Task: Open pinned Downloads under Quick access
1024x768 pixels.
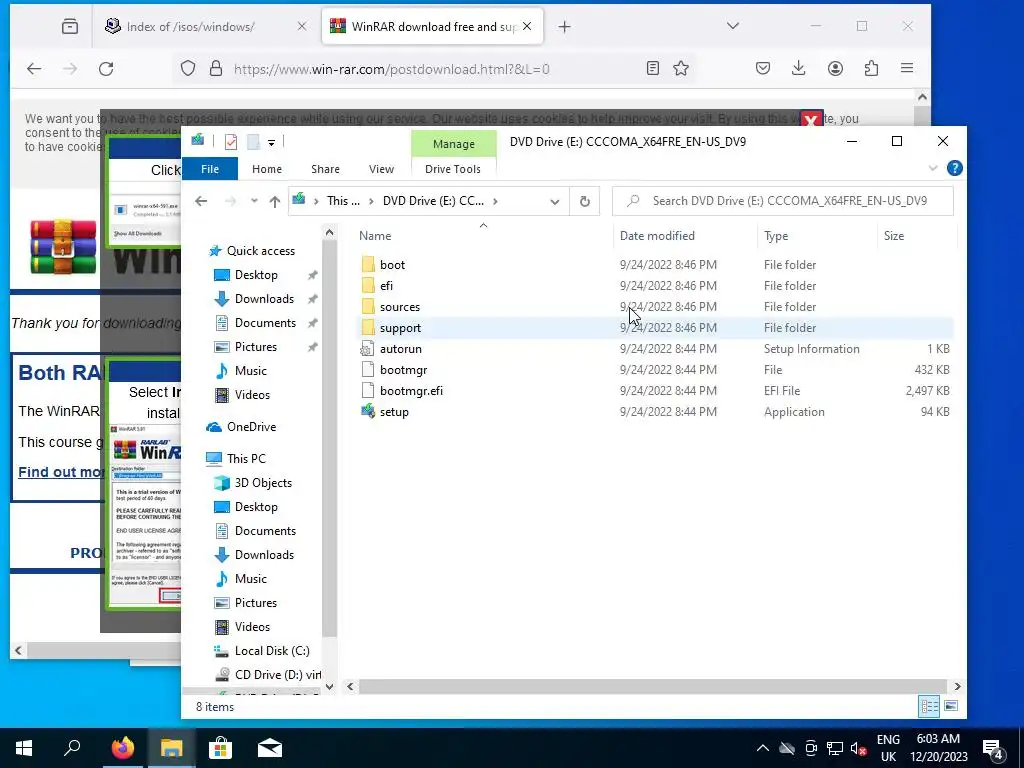Action: 264,298
